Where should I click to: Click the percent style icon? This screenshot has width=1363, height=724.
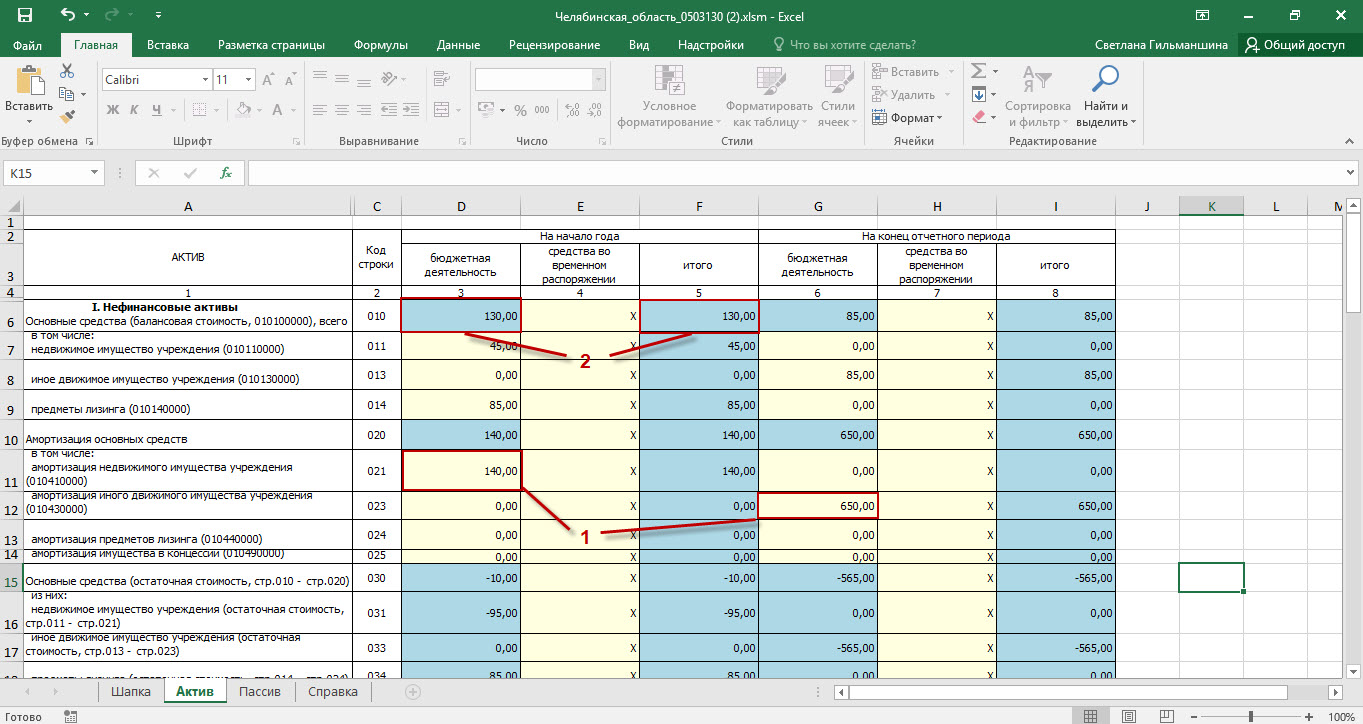click(520, 110)
